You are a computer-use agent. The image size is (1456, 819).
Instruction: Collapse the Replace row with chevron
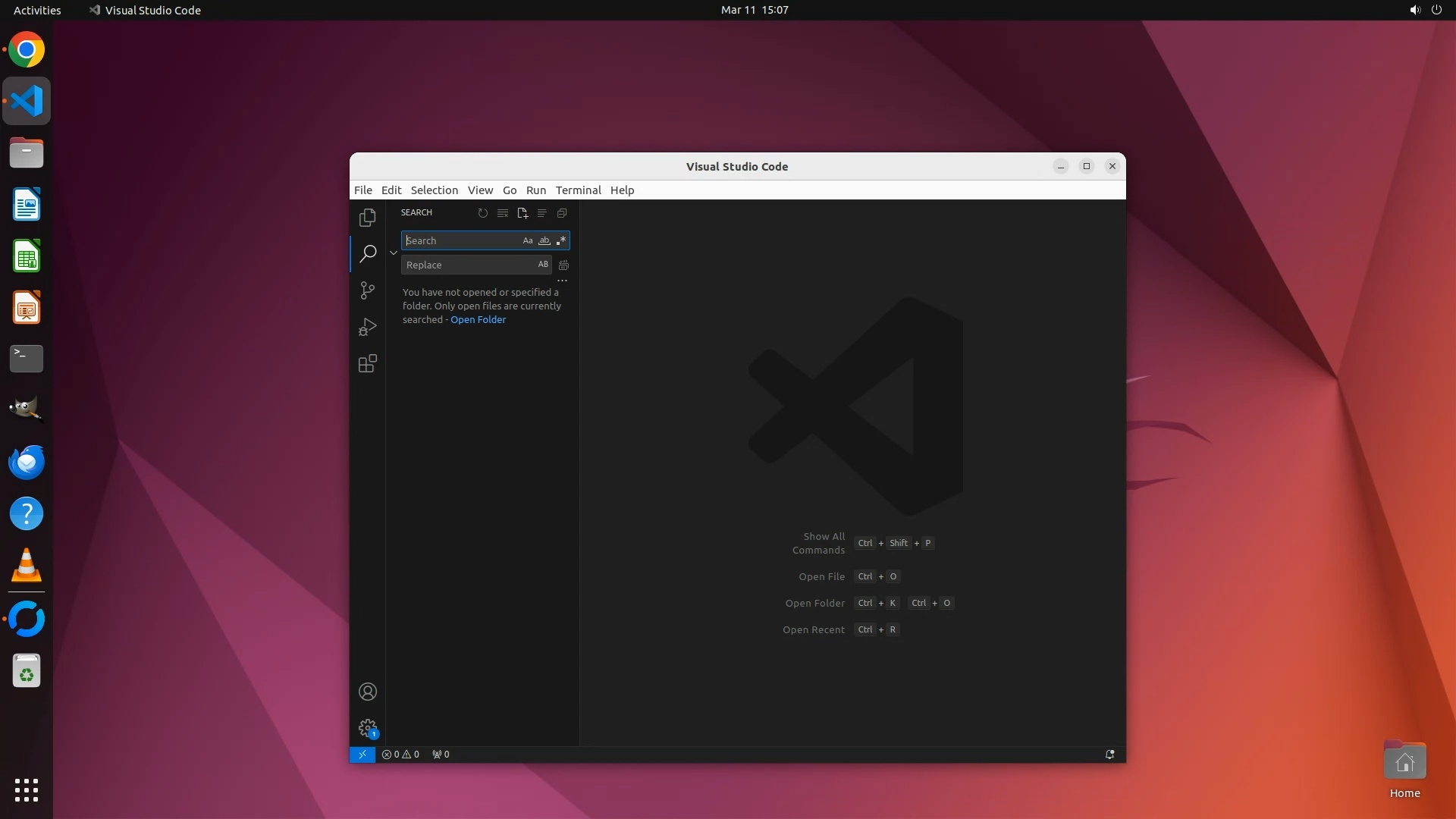[x=394, y=253]
